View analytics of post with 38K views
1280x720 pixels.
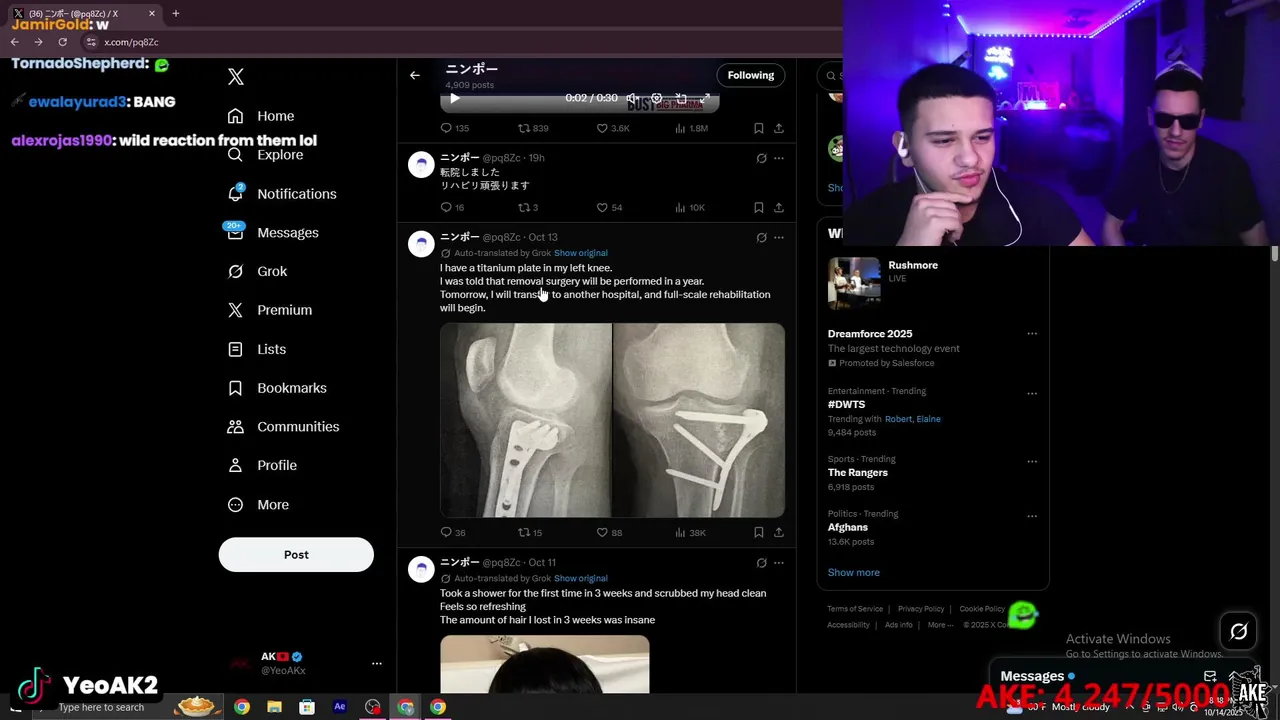pos(691,533)
